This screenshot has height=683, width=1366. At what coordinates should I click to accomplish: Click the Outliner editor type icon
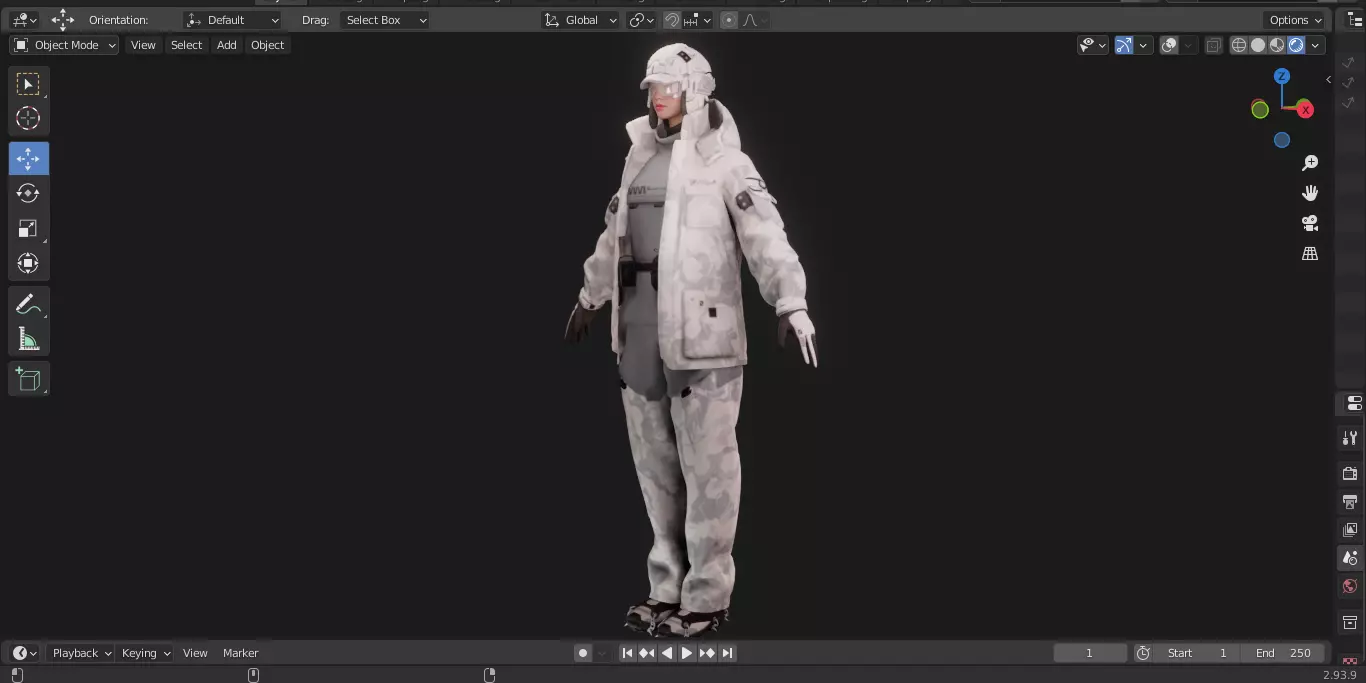(x=1355, y=20)
